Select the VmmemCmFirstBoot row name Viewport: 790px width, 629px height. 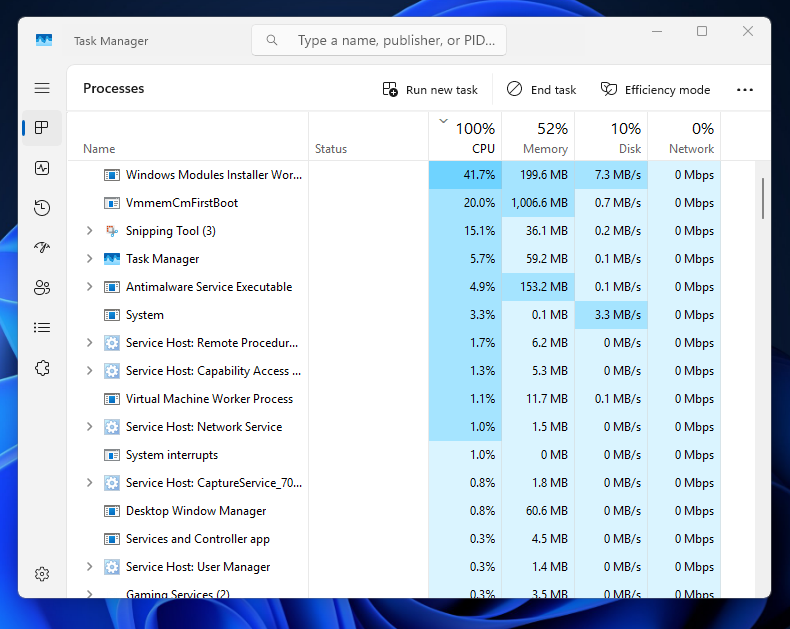pyautogui.click(x=181, y=203)
